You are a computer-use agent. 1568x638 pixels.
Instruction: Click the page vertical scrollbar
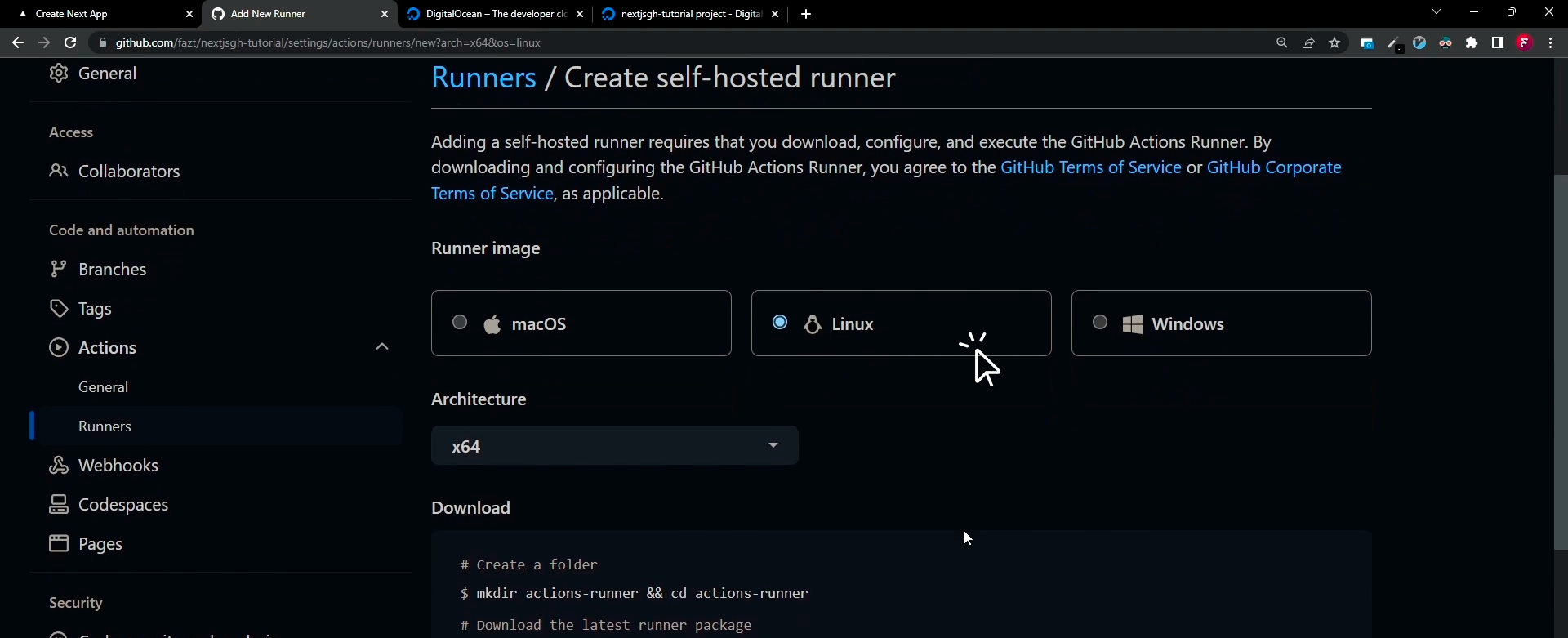(1560, 359)
